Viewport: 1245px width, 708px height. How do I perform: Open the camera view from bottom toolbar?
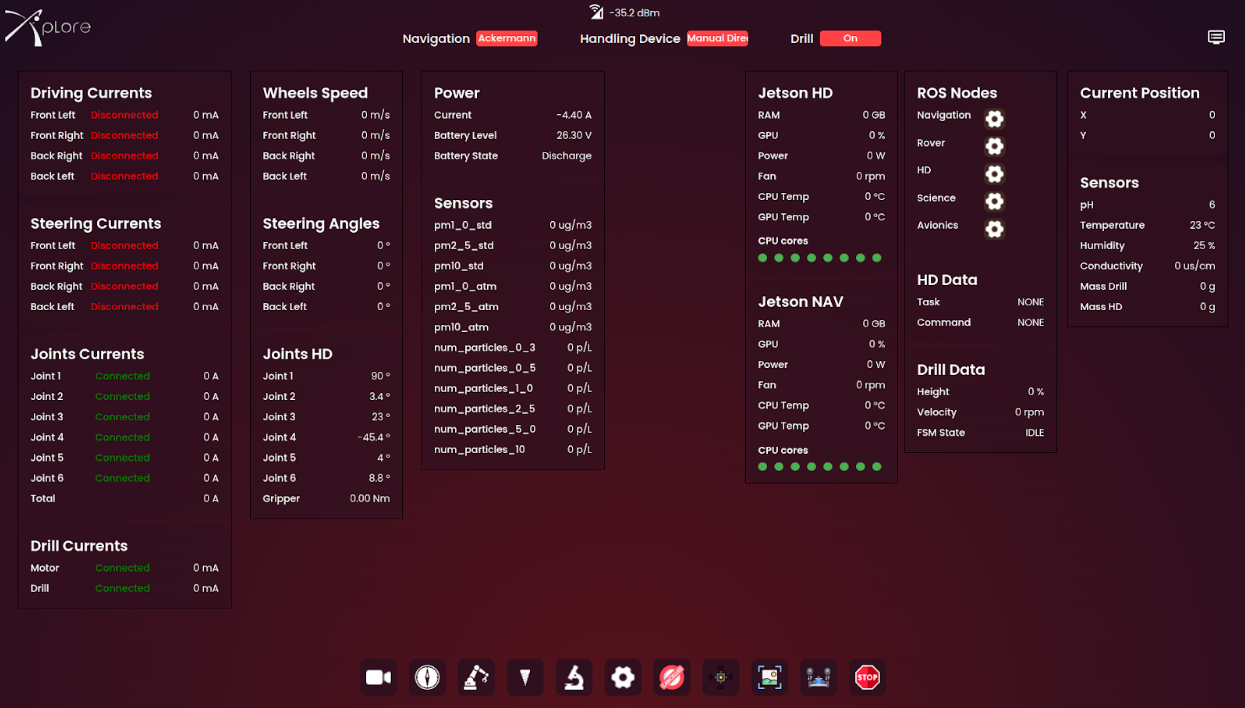point(378,678)
